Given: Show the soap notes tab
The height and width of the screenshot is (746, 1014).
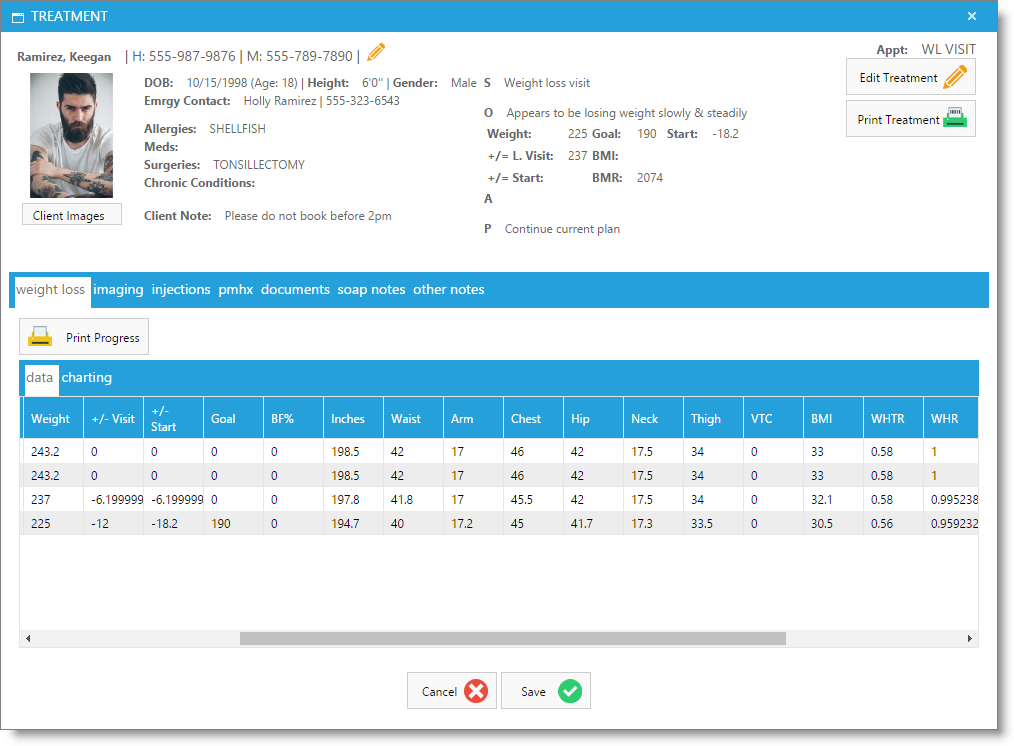Looking at the screenshot, I should (x=371, y=290).
